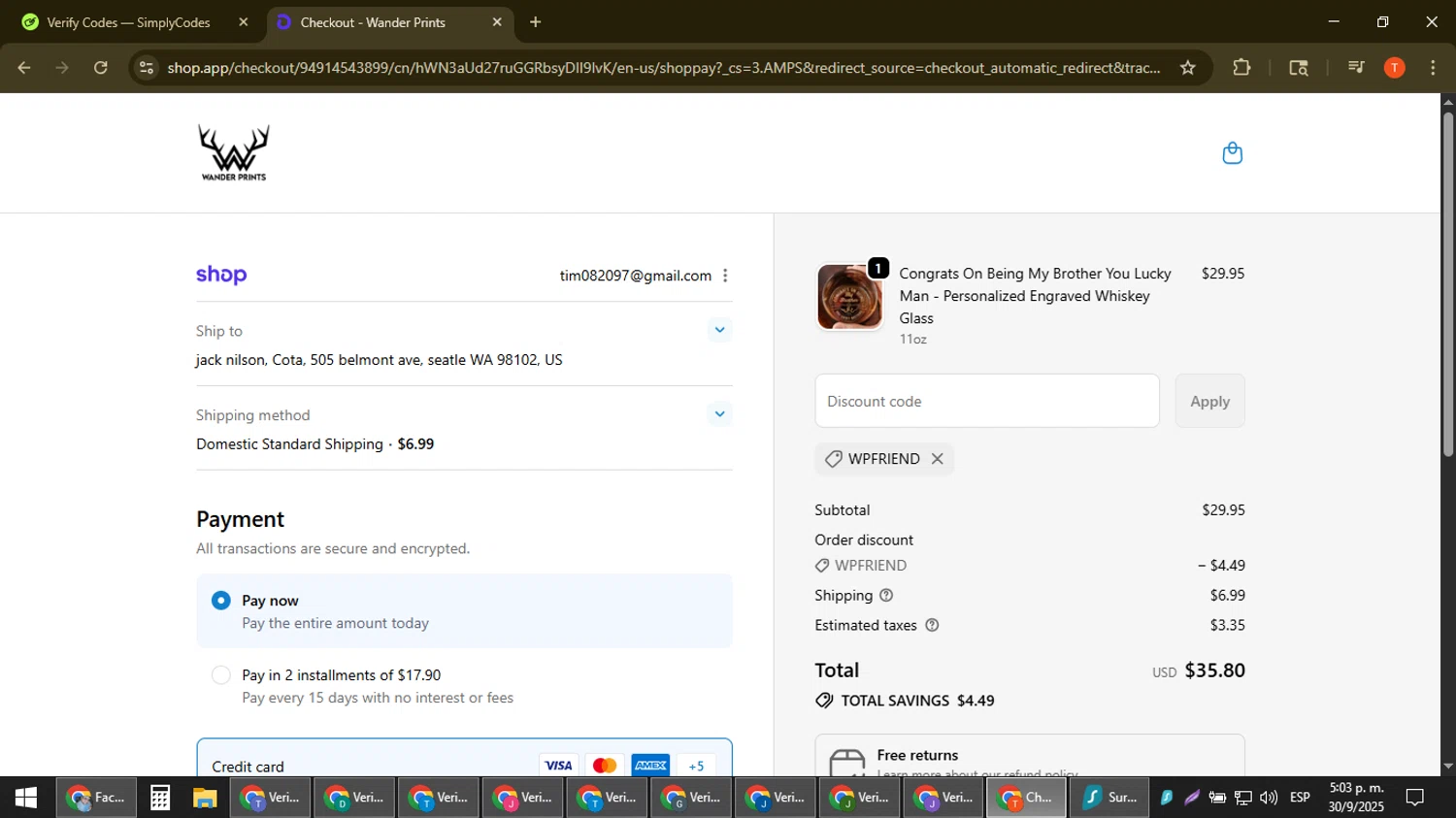Switch to Verify Codes — SimplyCodes tab
1456x818 pixels.
(x=128, y=22)
